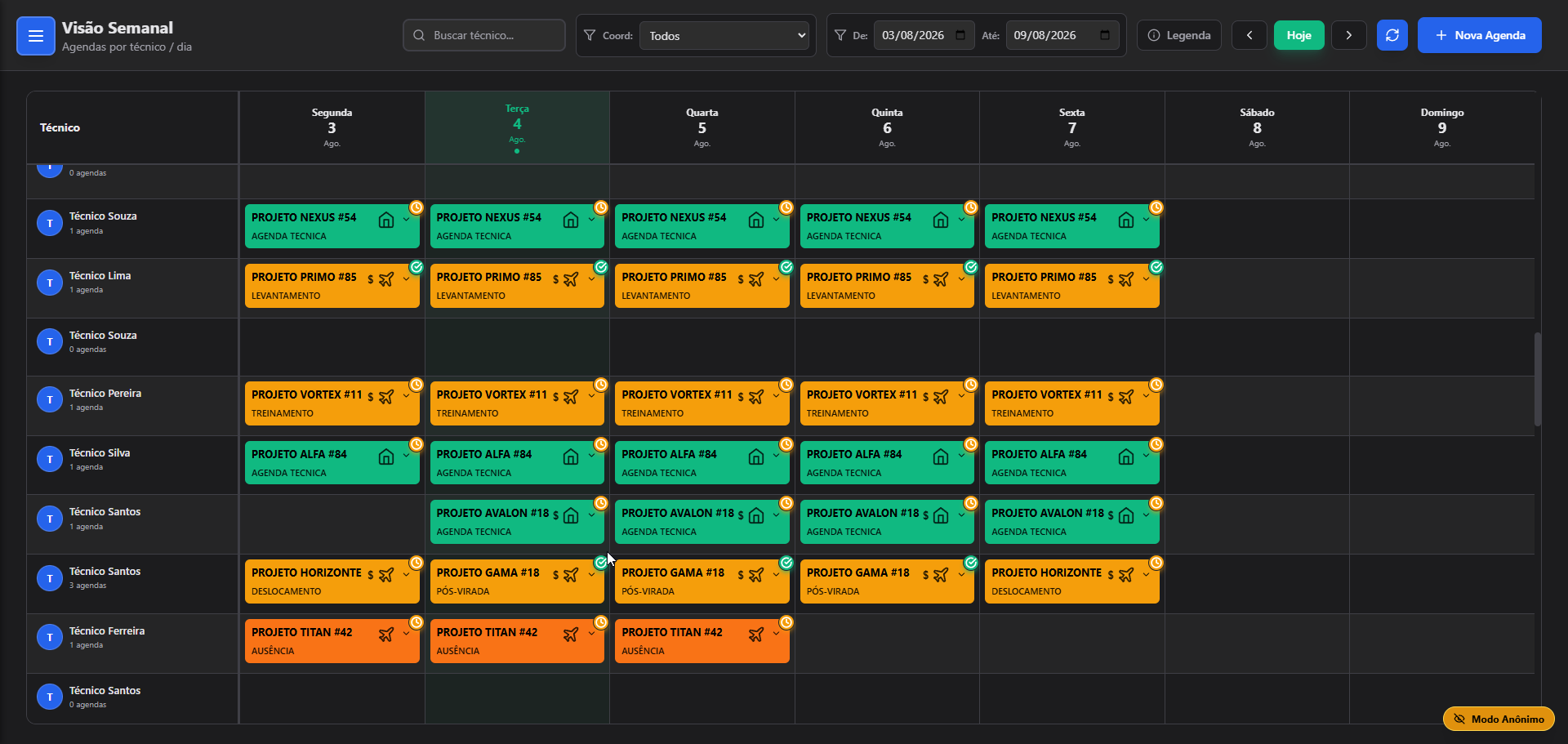Select Terça 4 column header
This screenshot has height=744, width=1568.
517,127
